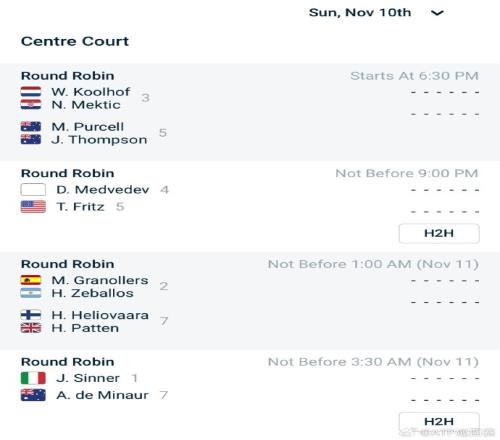Click the Centre Court heading
The width and height of the screenshot is (500, 440).
pyautogui.click(x=75, y=41)
